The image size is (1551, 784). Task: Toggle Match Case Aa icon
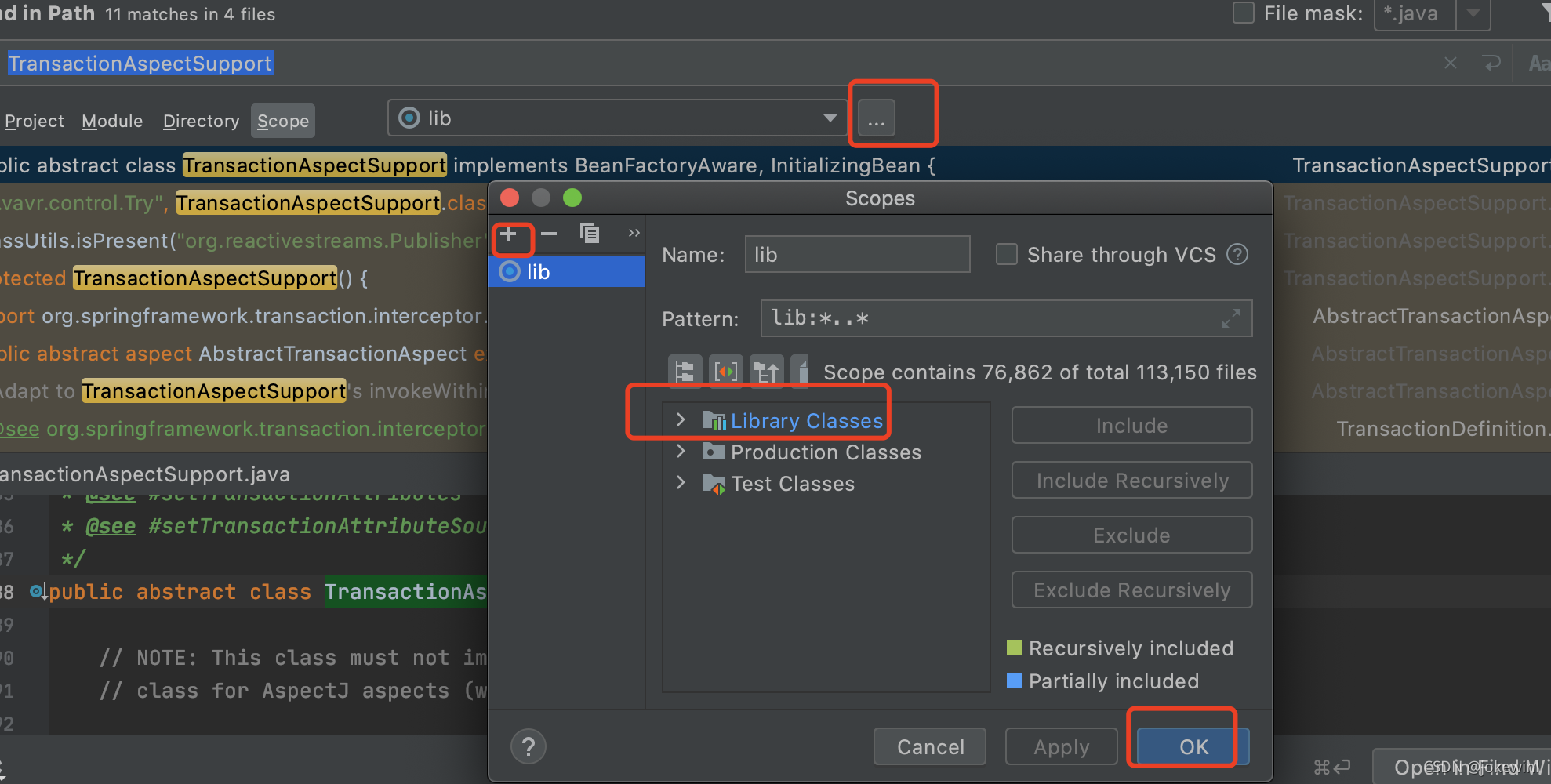[1539, 63]
